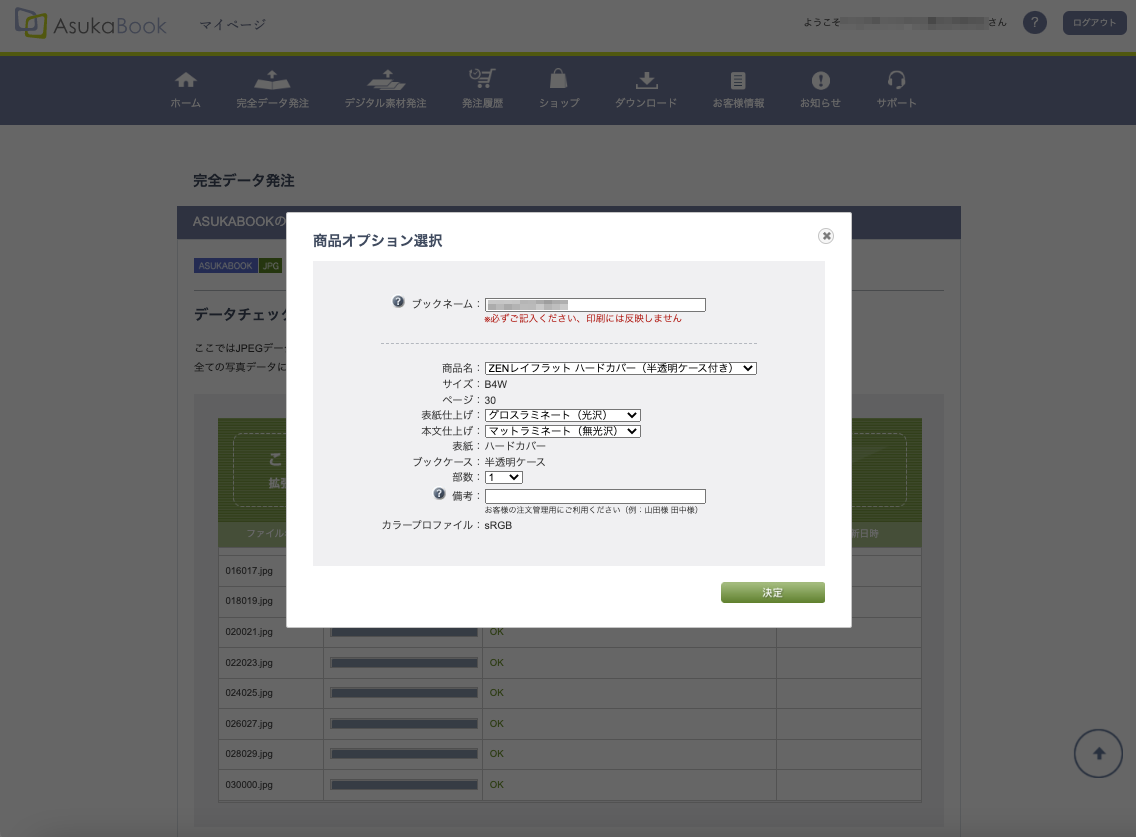Open the 表紙仕上げ dropdown
The height and width of the screenshot is (837, 1136).
pyautogui.click(x=562, y=415)
